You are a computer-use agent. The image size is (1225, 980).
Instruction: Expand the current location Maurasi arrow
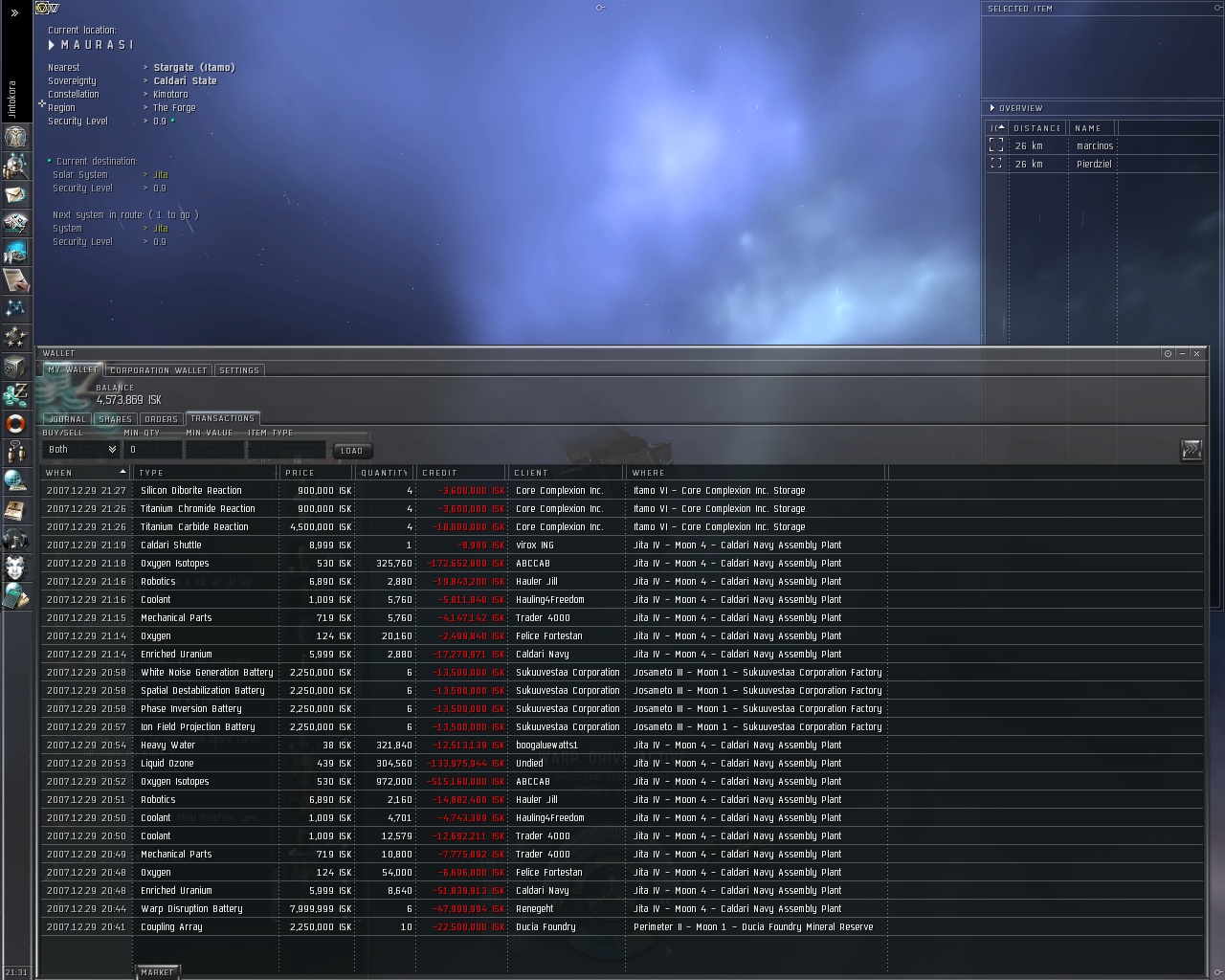coord(52,45)
